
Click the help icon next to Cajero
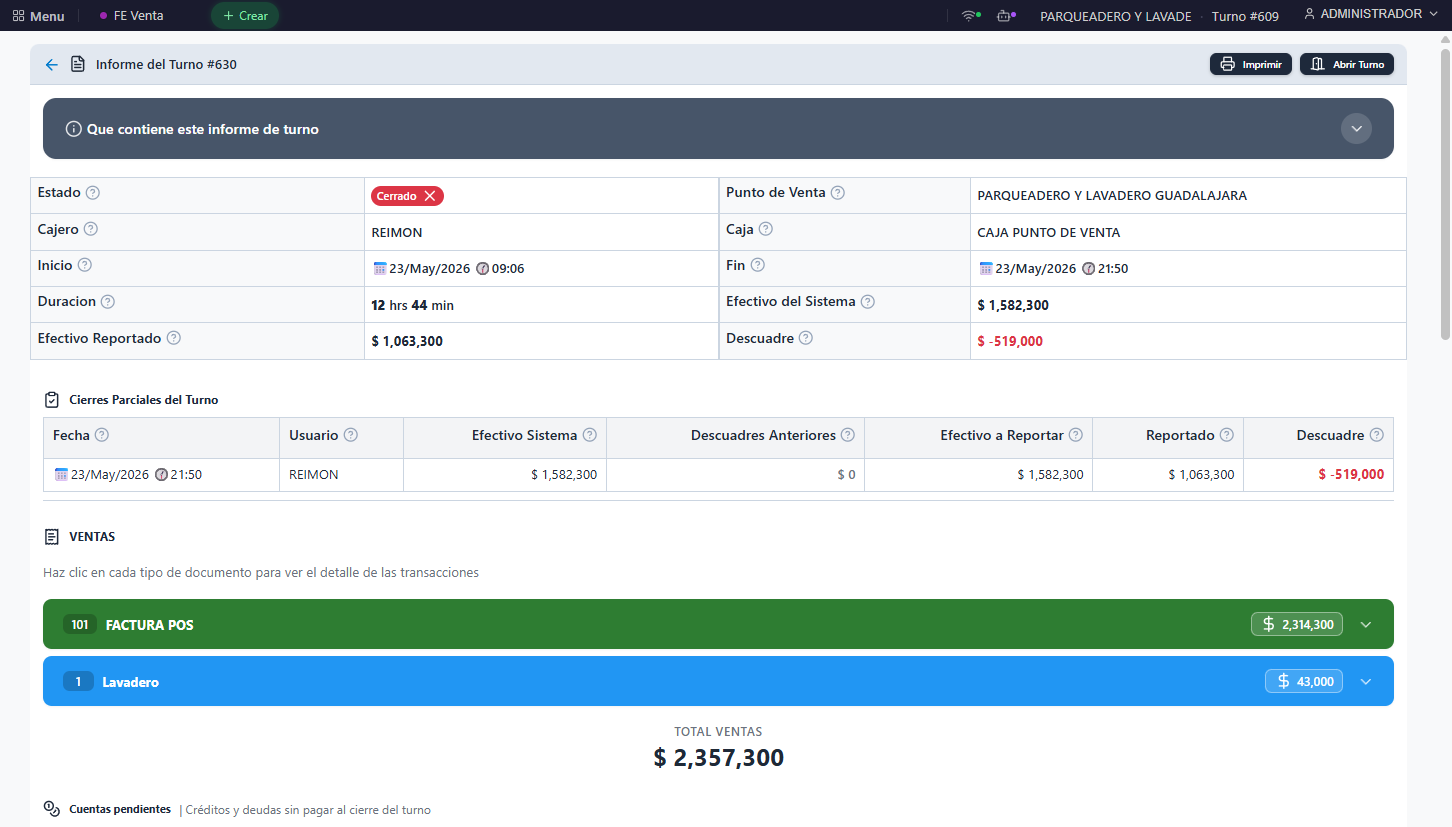[91, 229]
